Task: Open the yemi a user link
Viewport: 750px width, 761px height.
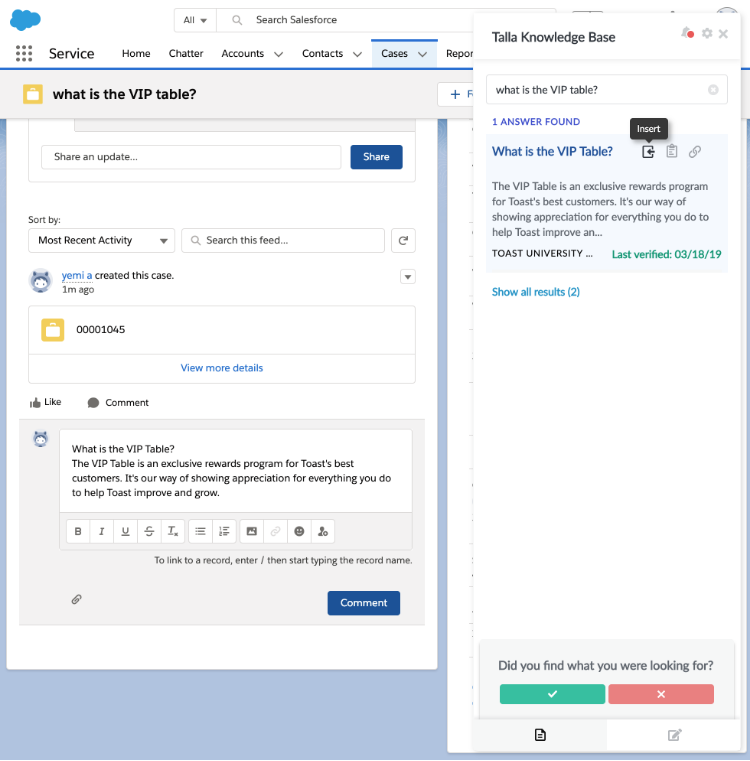Action: coord(77,275)
